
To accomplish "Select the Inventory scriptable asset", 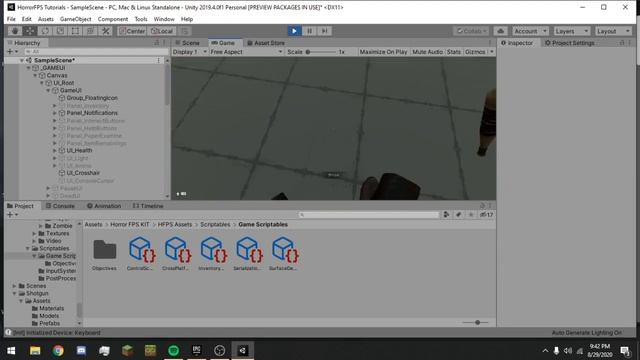I will [x=212, y=254].
